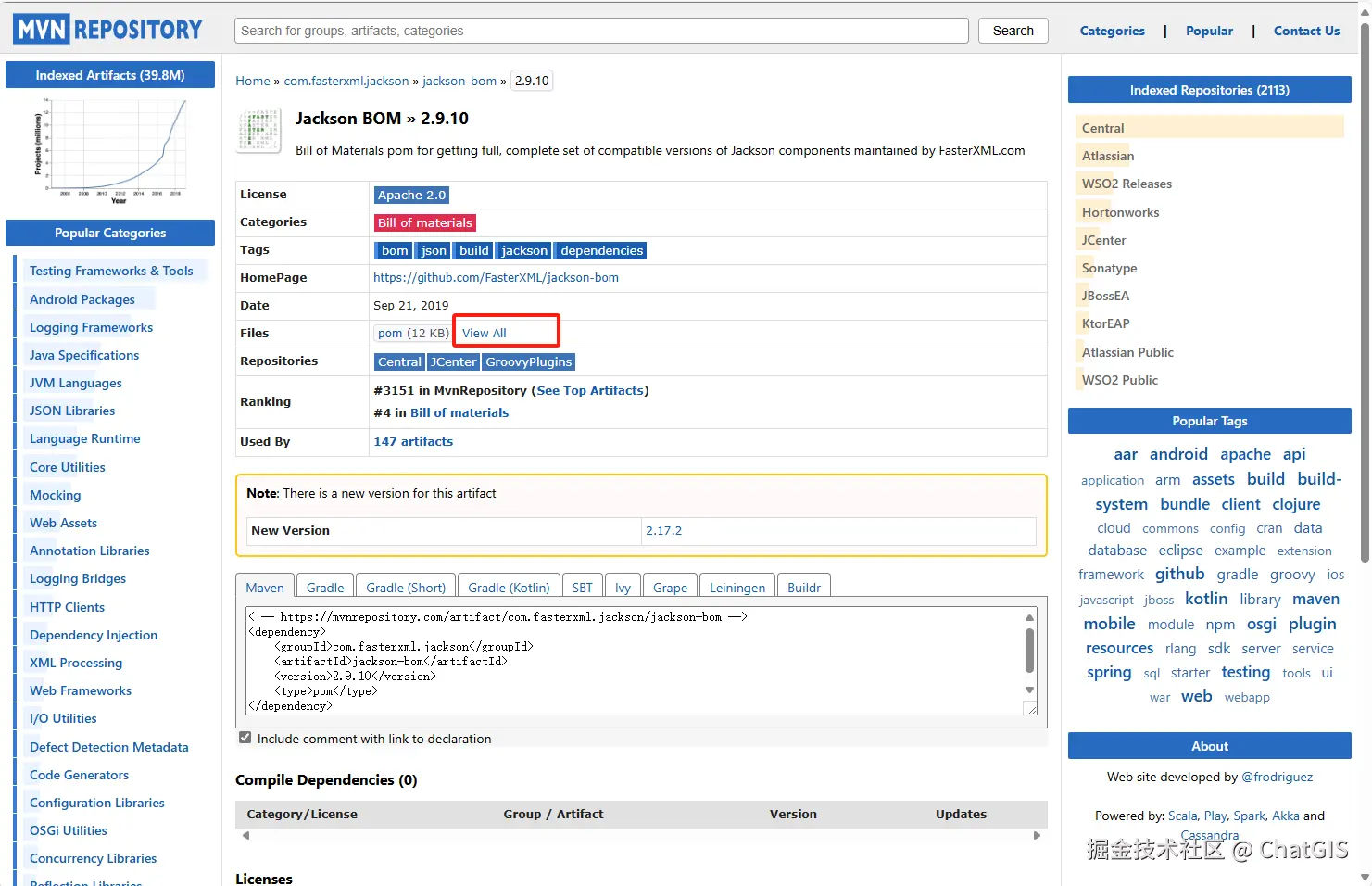Click the MVN Repository logo

click(107, 30)
